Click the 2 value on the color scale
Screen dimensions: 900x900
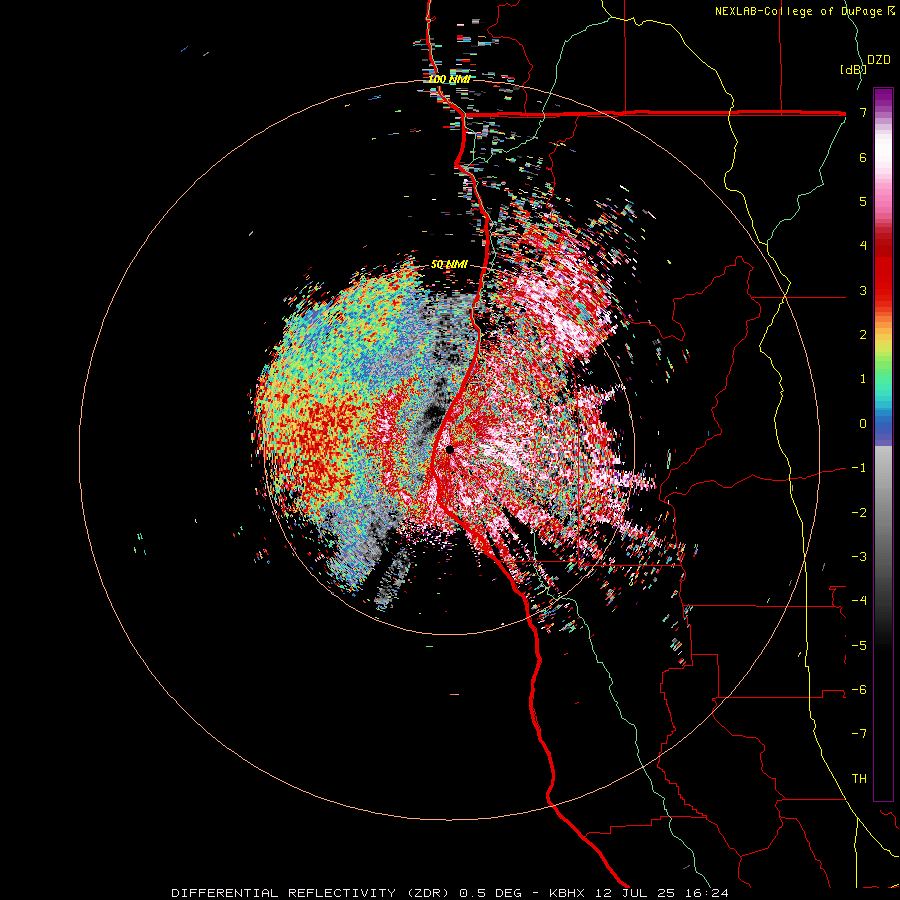pos(863,335)
